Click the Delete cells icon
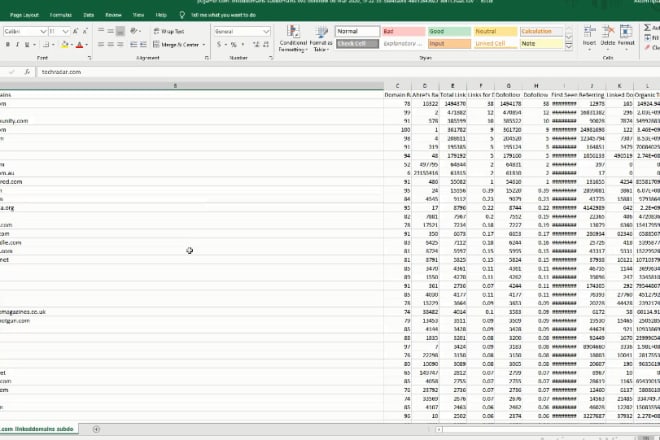This screenshot has height=440, width=660. point(609,38)
